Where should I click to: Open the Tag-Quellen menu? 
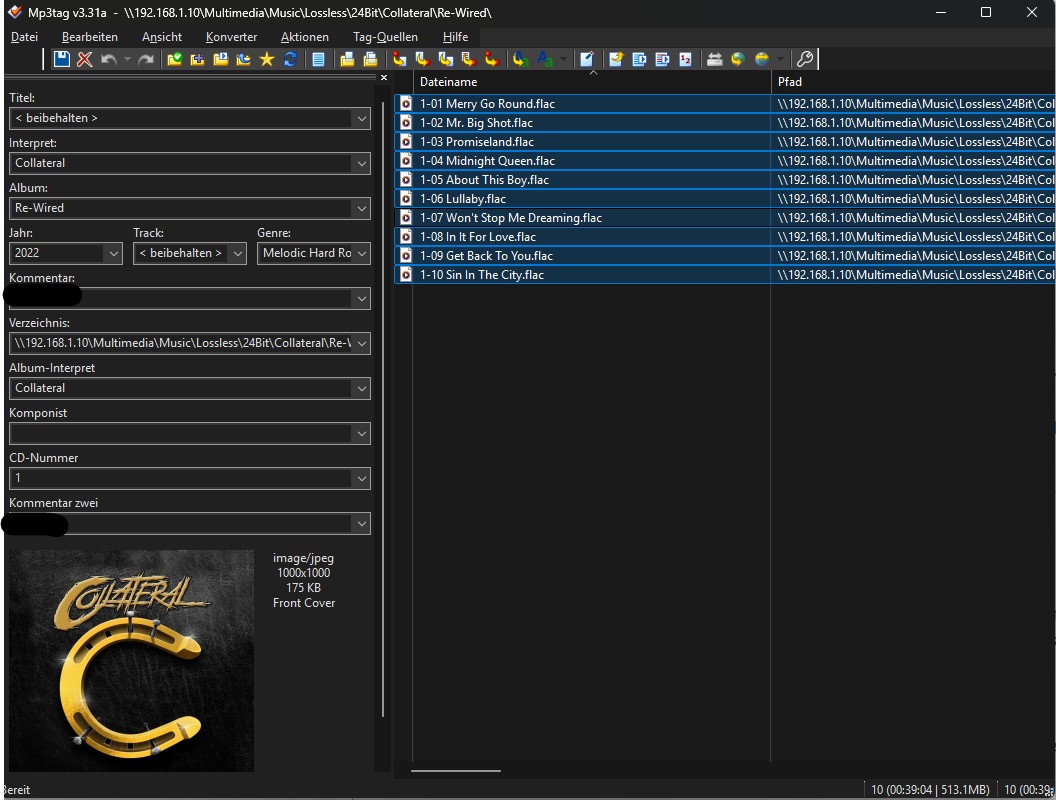coord(385,37)
